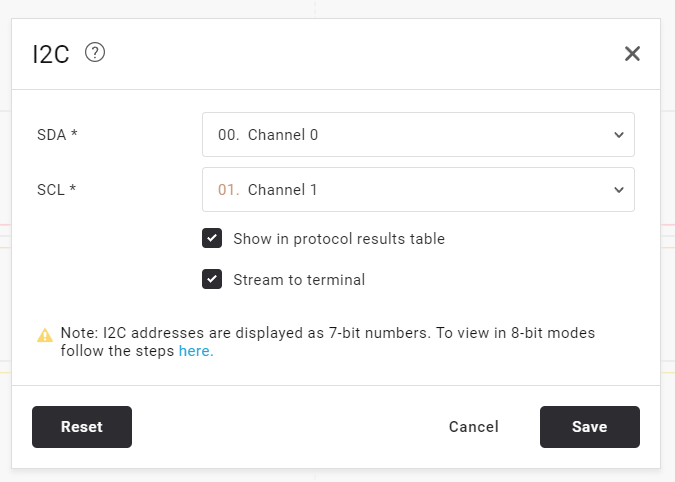The height and width of the screenshot is (482, 675).
Task: Uncheck the protocol results table checkbox
Action: (212, 239)
